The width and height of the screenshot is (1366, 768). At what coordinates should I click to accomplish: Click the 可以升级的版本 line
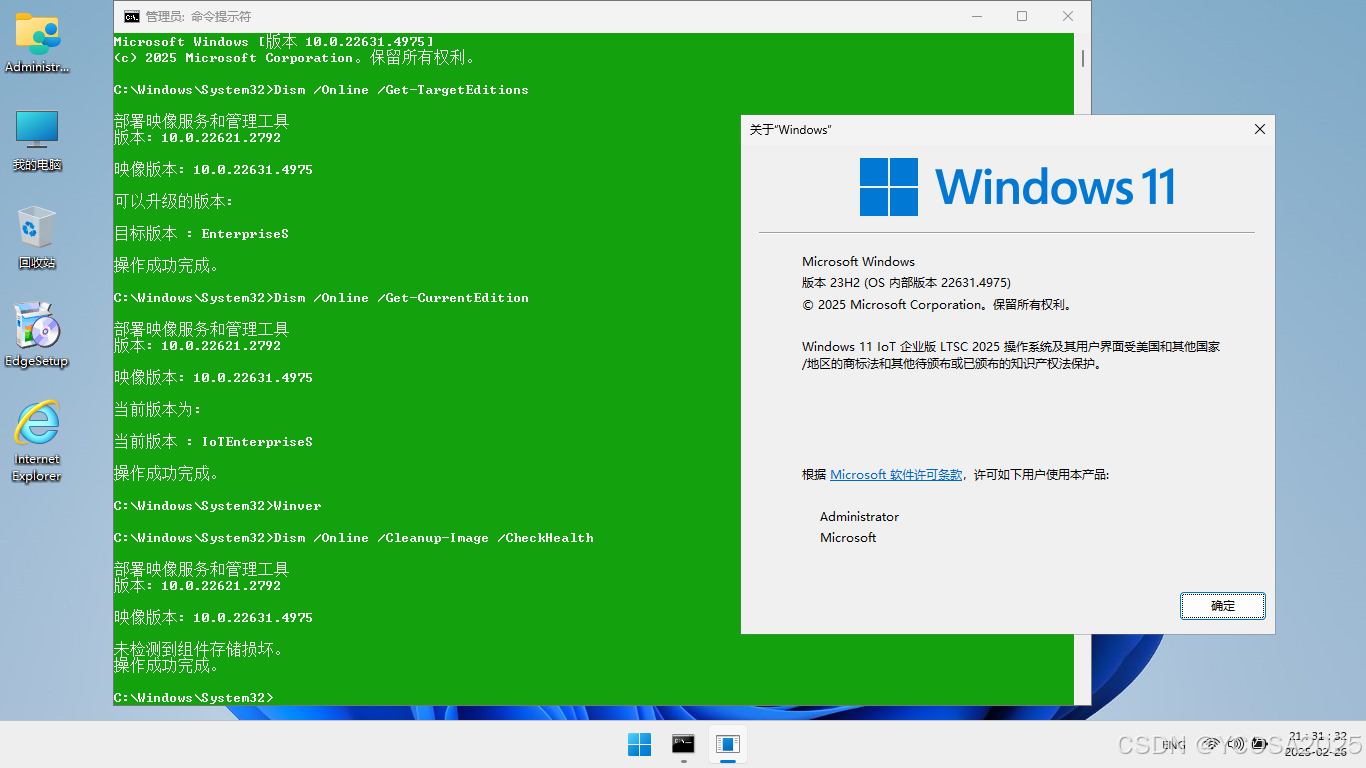click(x=173, y=202)
